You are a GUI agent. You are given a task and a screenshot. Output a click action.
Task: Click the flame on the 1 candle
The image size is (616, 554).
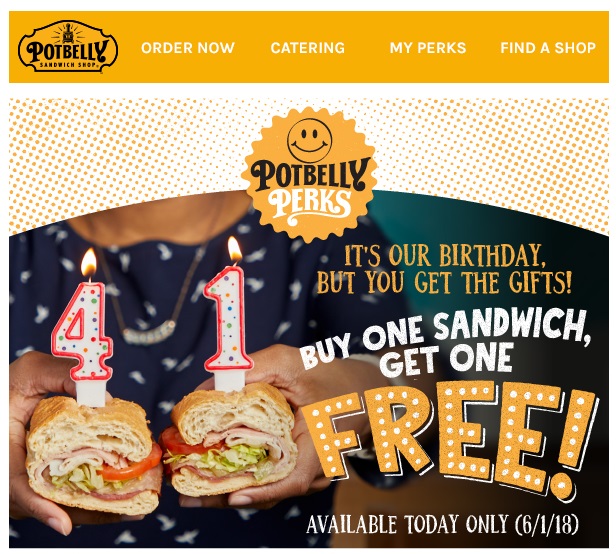tap(235, 249)
